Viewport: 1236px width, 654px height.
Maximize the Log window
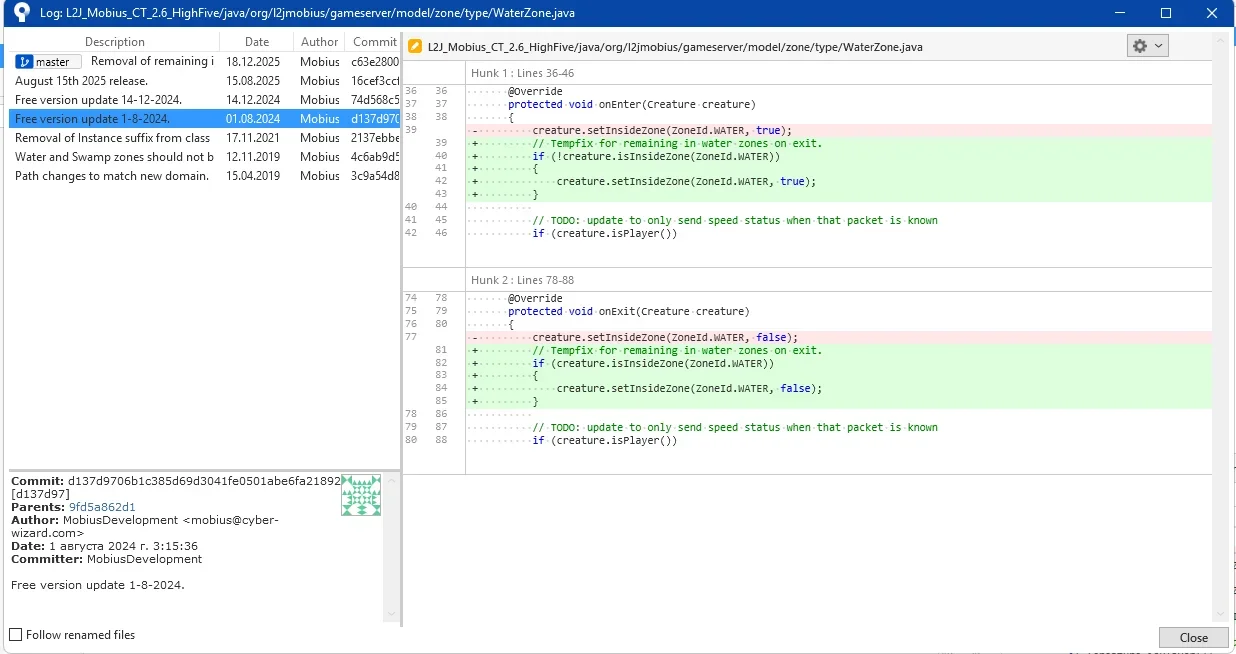pos(1166,13)
